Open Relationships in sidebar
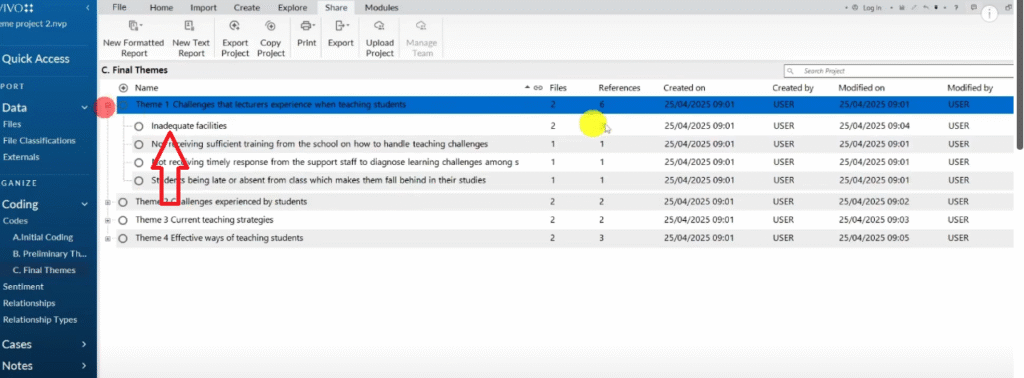 click(x=28, y=303)
